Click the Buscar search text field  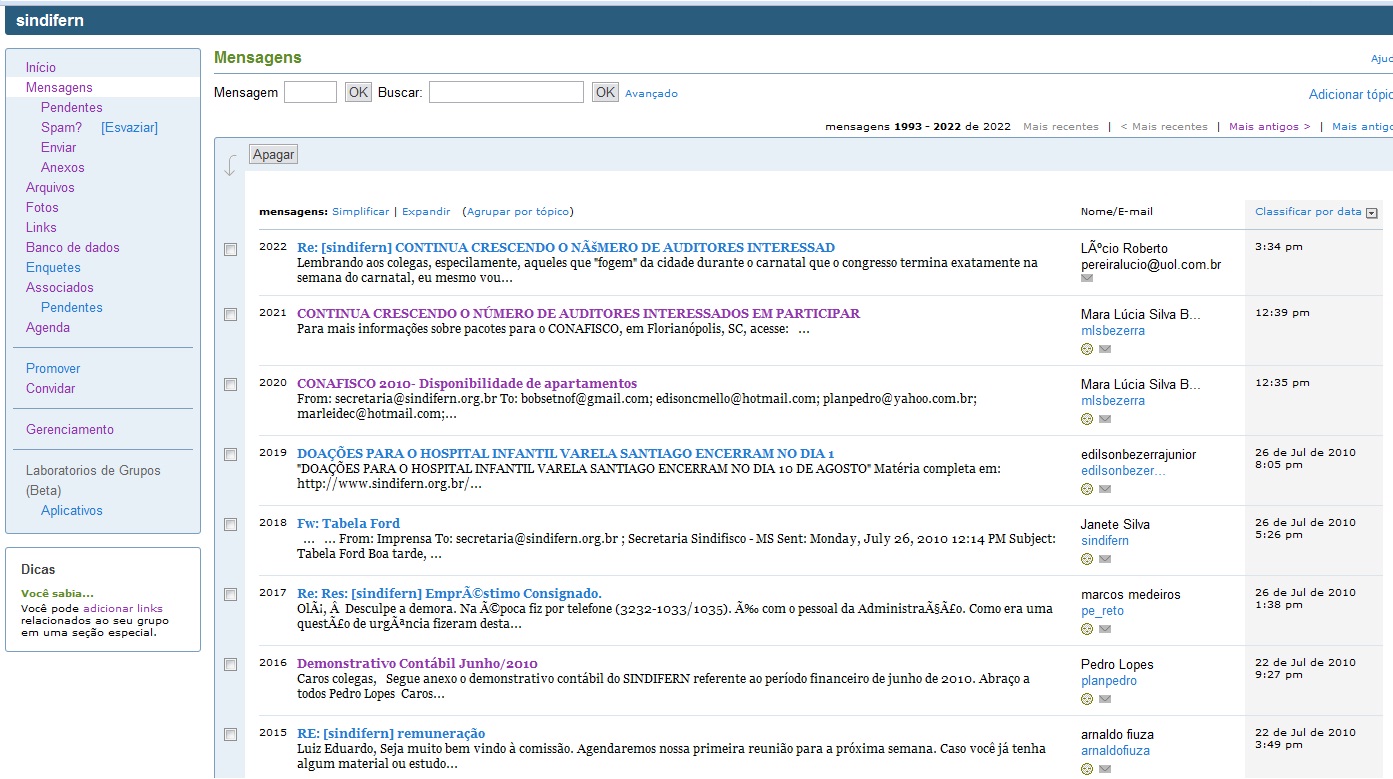coord(506,92)
